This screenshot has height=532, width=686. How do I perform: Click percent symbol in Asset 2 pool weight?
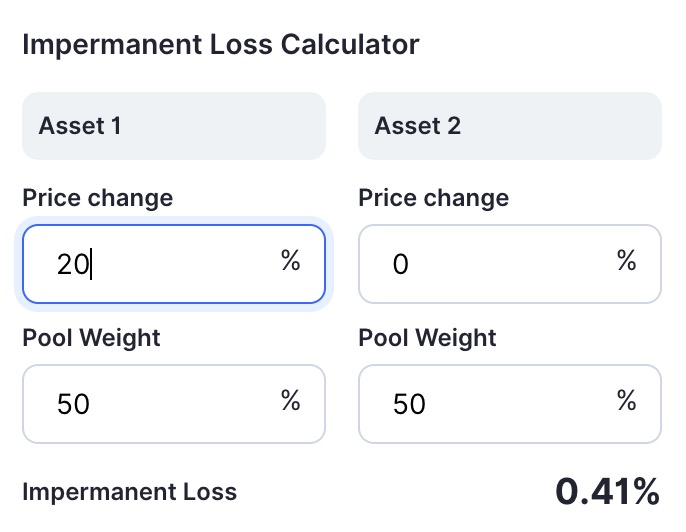point(626,400)
